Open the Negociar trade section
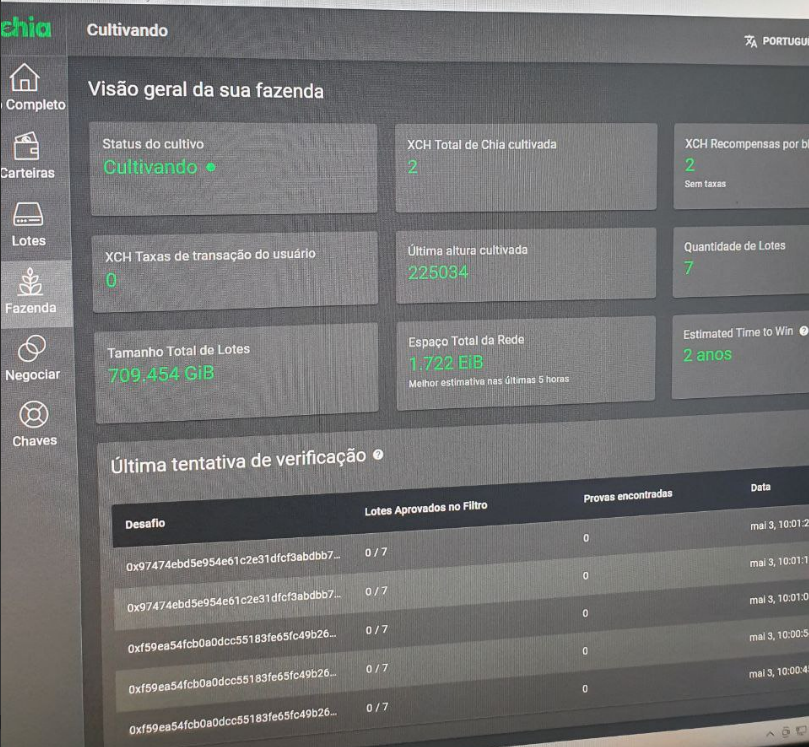 32,358
